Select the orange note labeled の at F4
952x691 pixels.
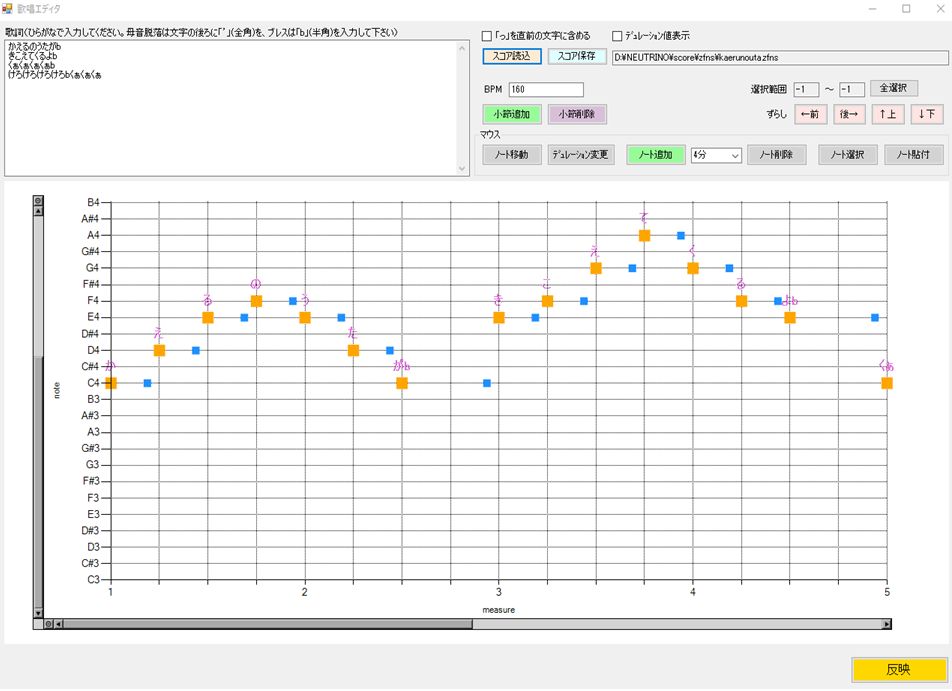pos(256,301)
